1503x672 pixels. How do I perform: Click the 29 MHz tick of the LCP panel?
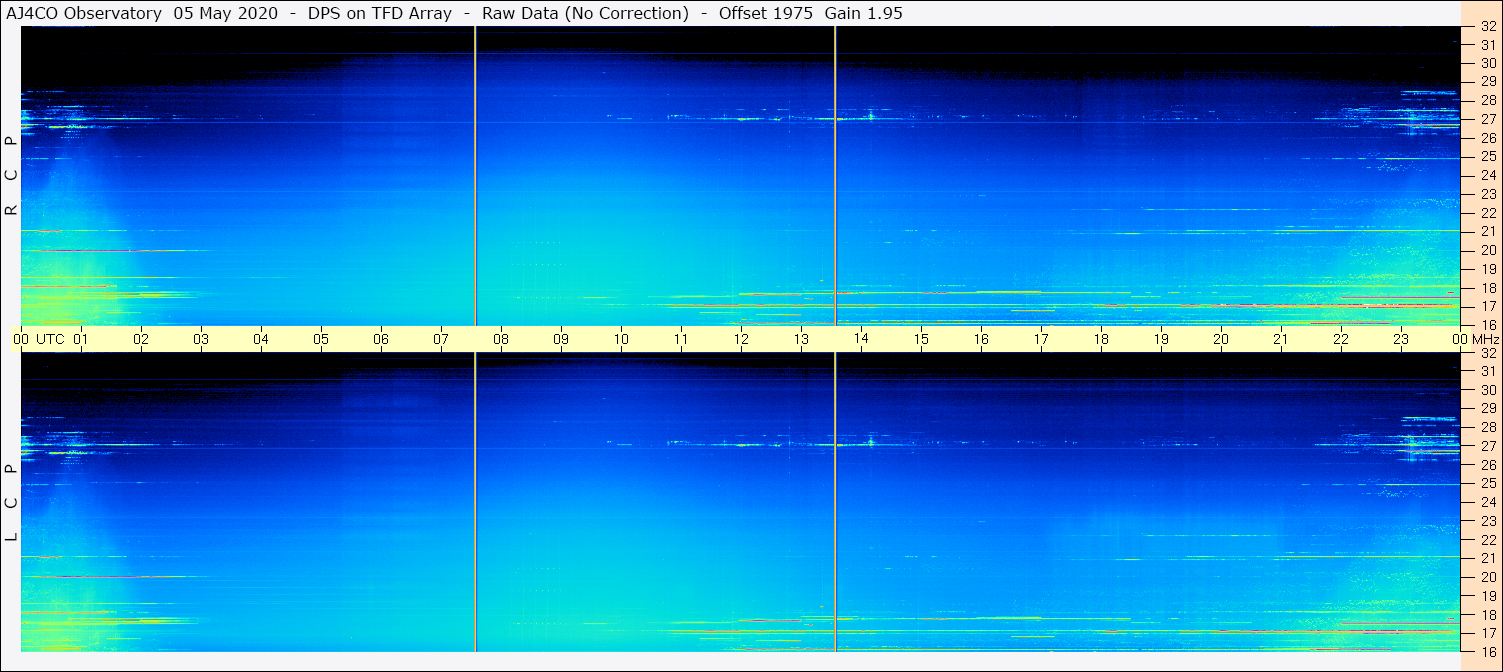[1488, 409]
